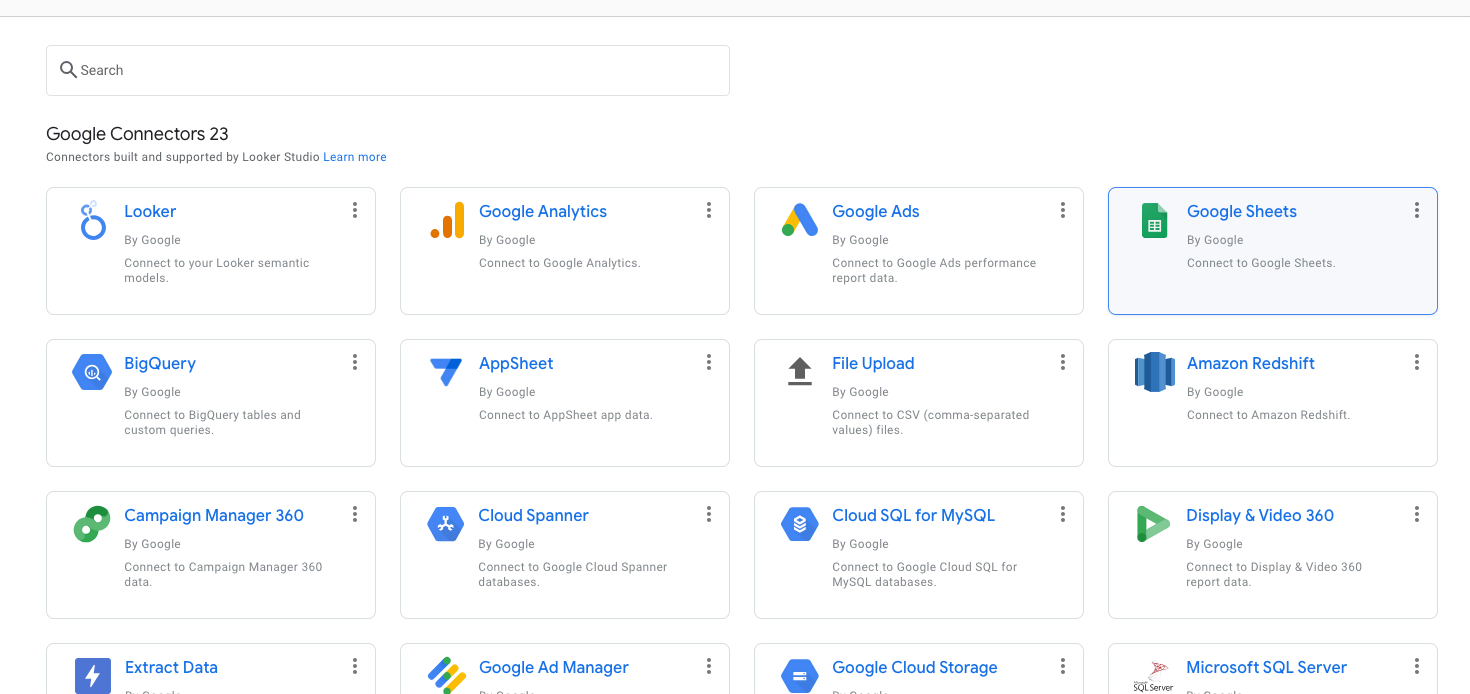Screen dimensions: 1470x694
Task: Pick the Google Sheets connector title
Action: (1241, 211)
